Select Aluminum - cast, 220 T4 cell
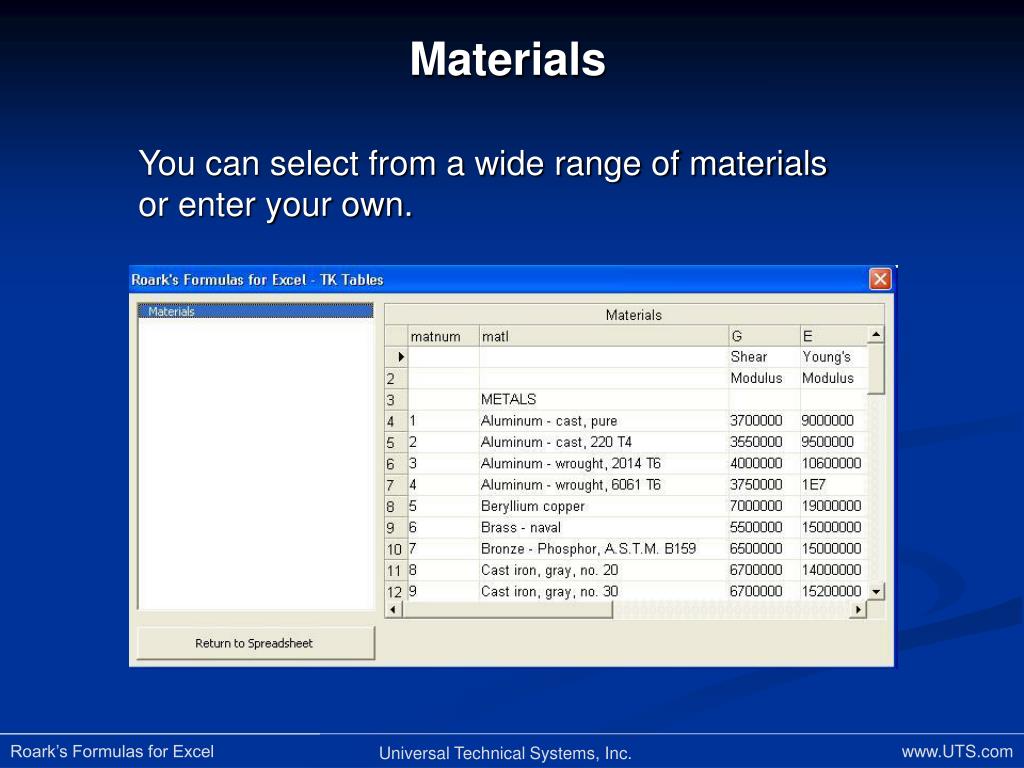 [603, 442]
